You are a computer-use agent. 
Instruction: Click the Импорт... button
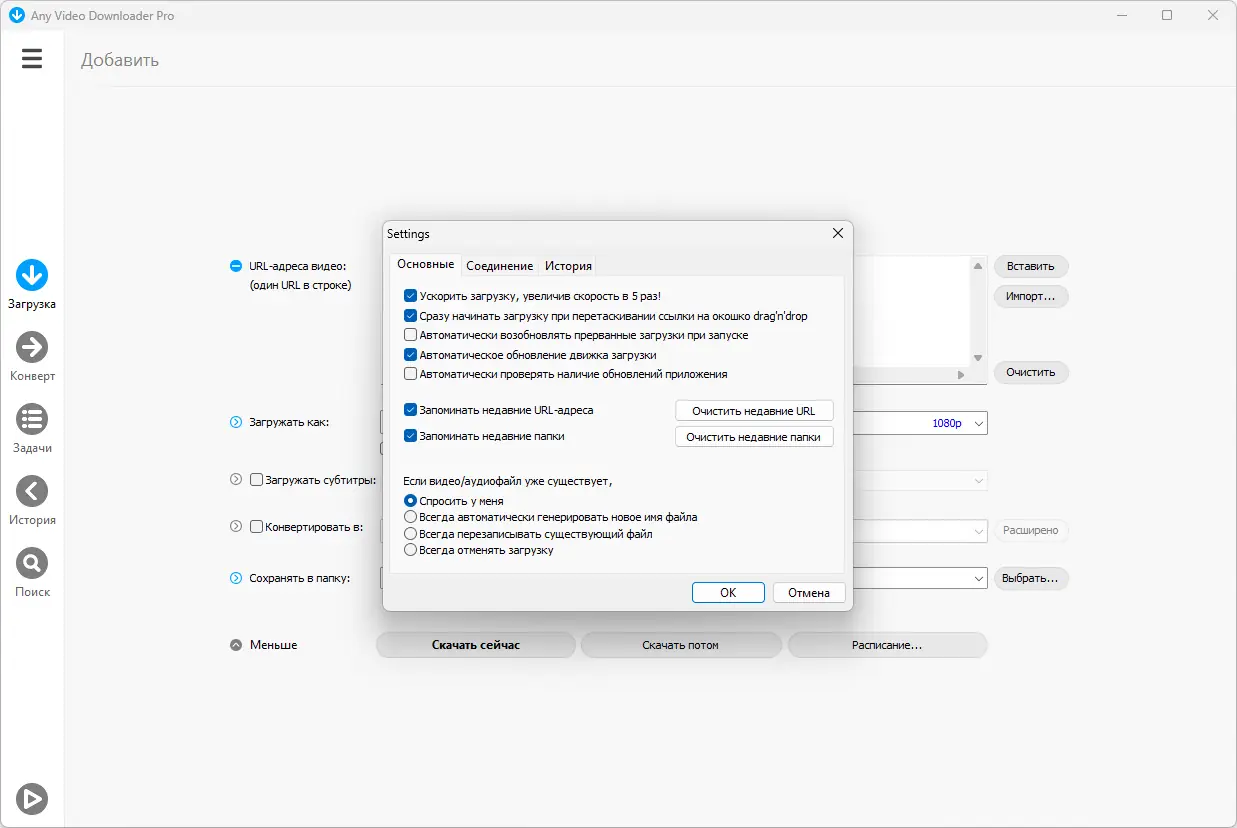[1031, 296]
